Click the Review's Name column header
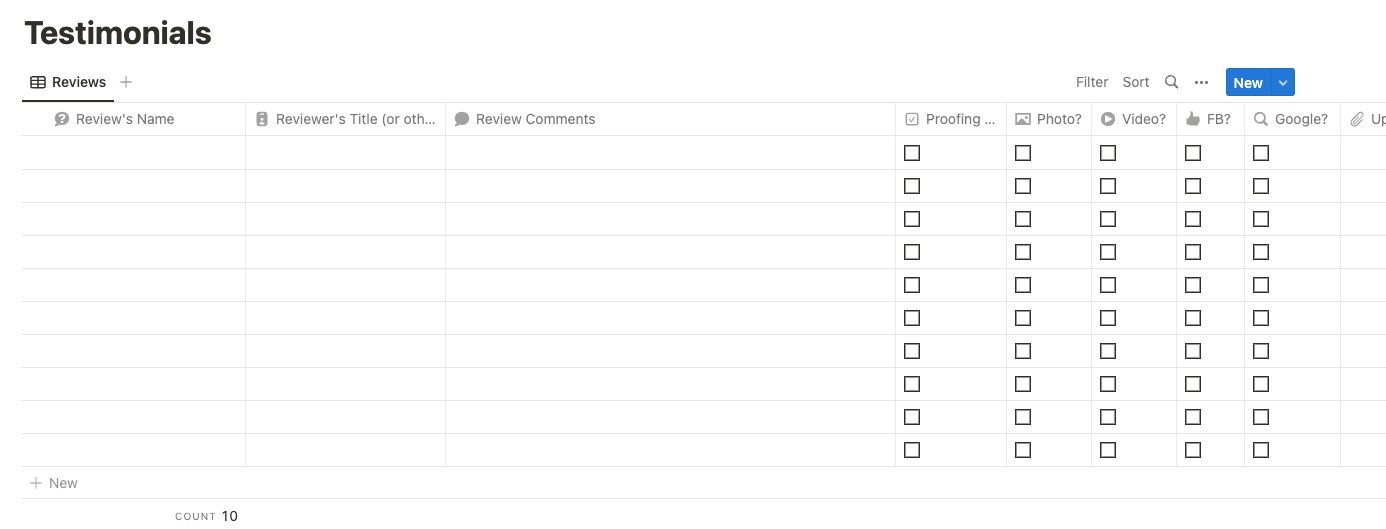Screen dimensions: 1386x529 (134, 119)
